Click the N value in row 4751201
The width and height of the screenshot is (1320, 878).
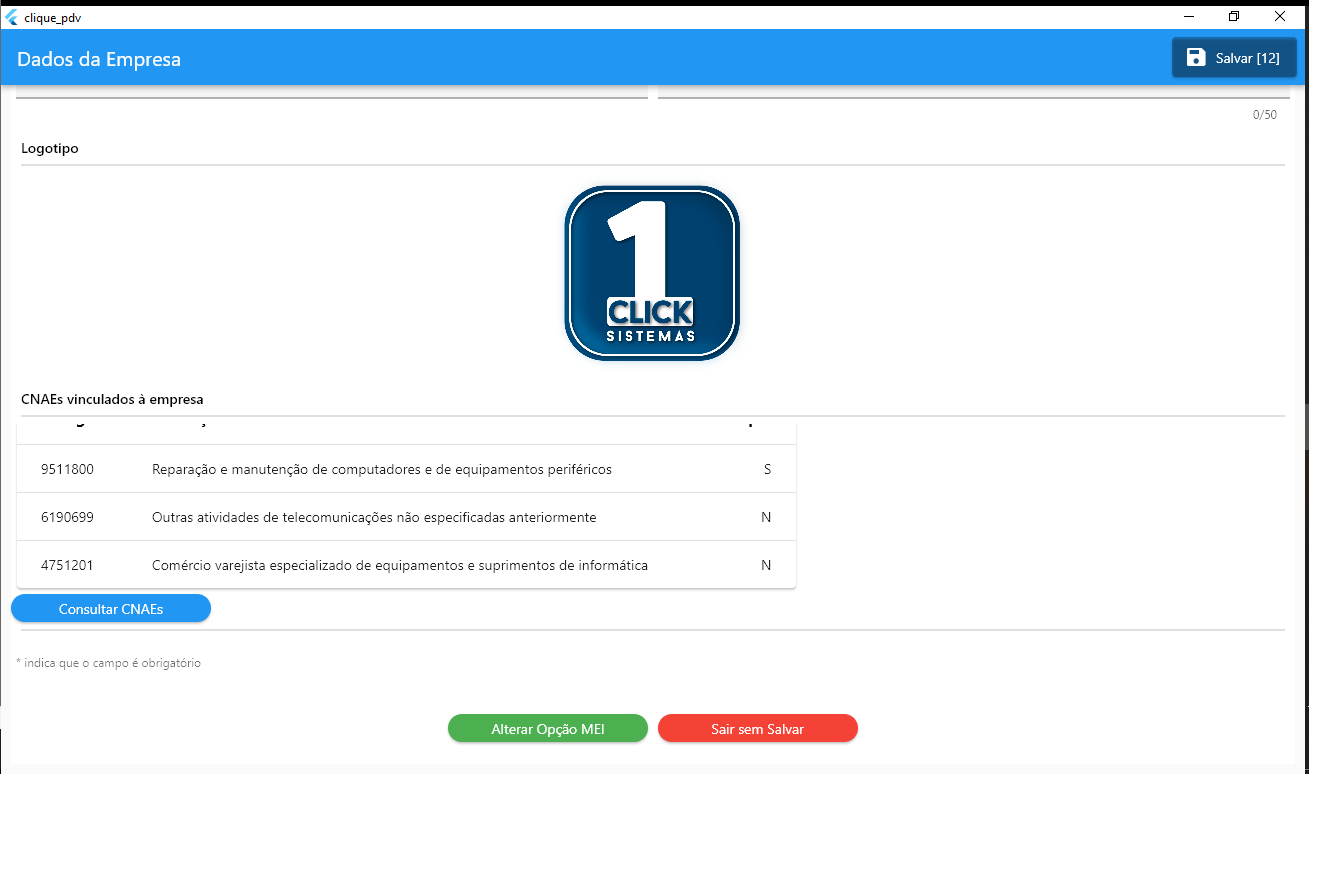pyautogui.click(x=766, y=565)
